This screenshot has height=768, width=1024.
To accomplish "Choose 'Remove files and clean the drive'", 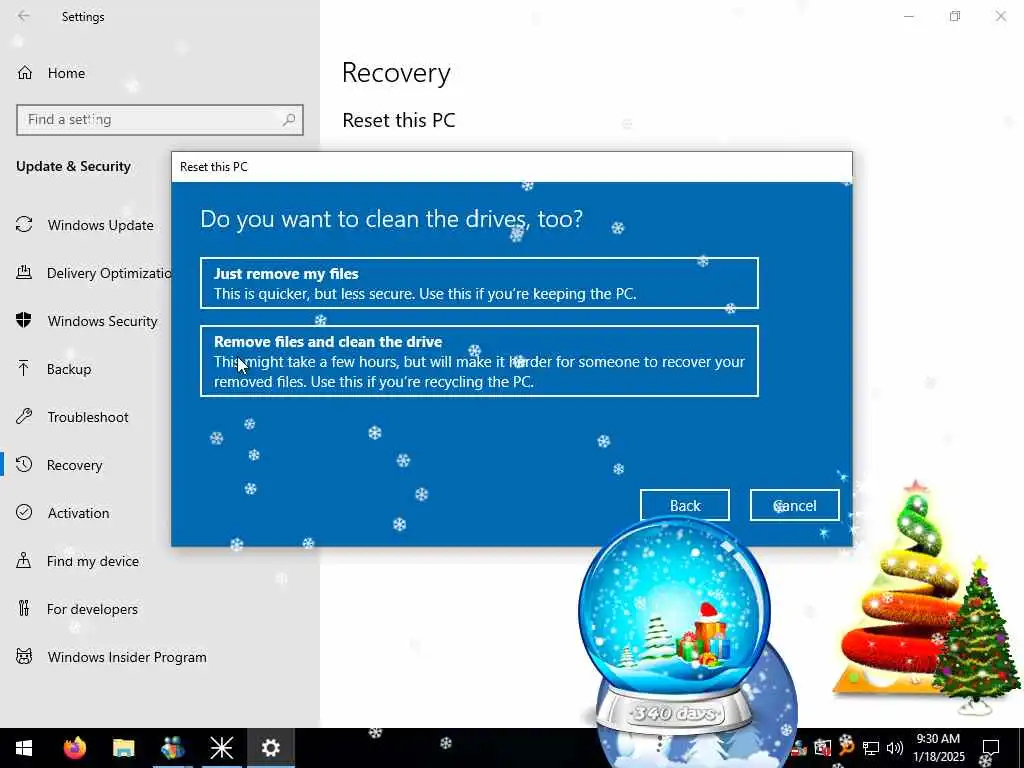I will (479, 361).
